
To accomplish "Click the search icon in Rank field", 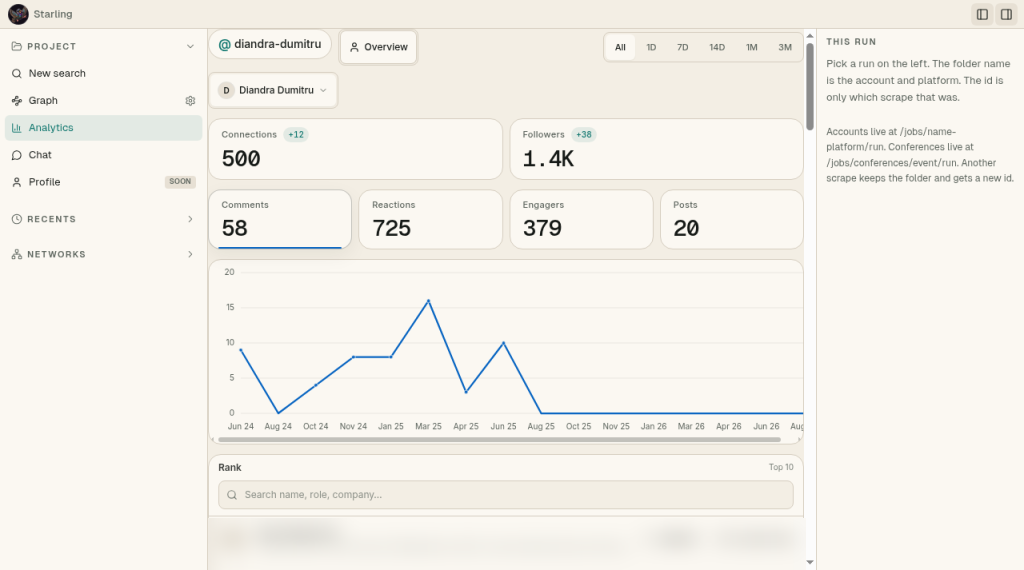I will (x=232, y=495).
